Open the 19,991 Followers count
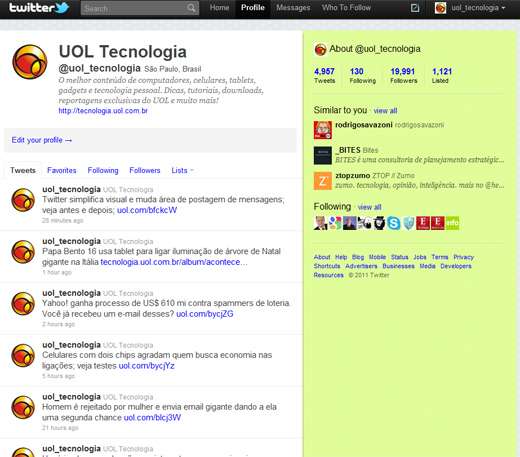The width and height of the screenshot is (520, 457). (403, 76)
